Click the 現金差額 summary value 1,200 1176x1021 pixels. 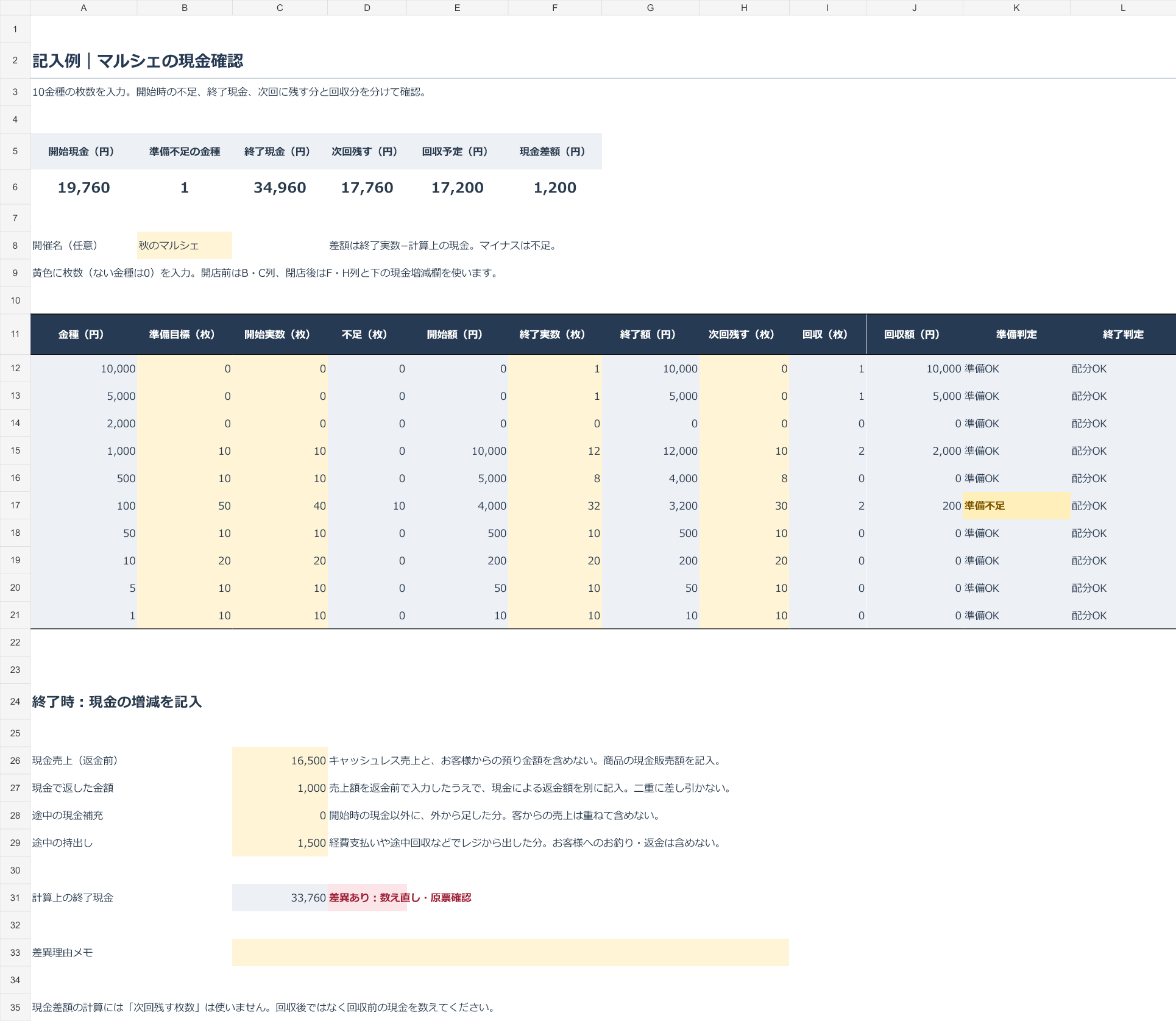[554, 187]
